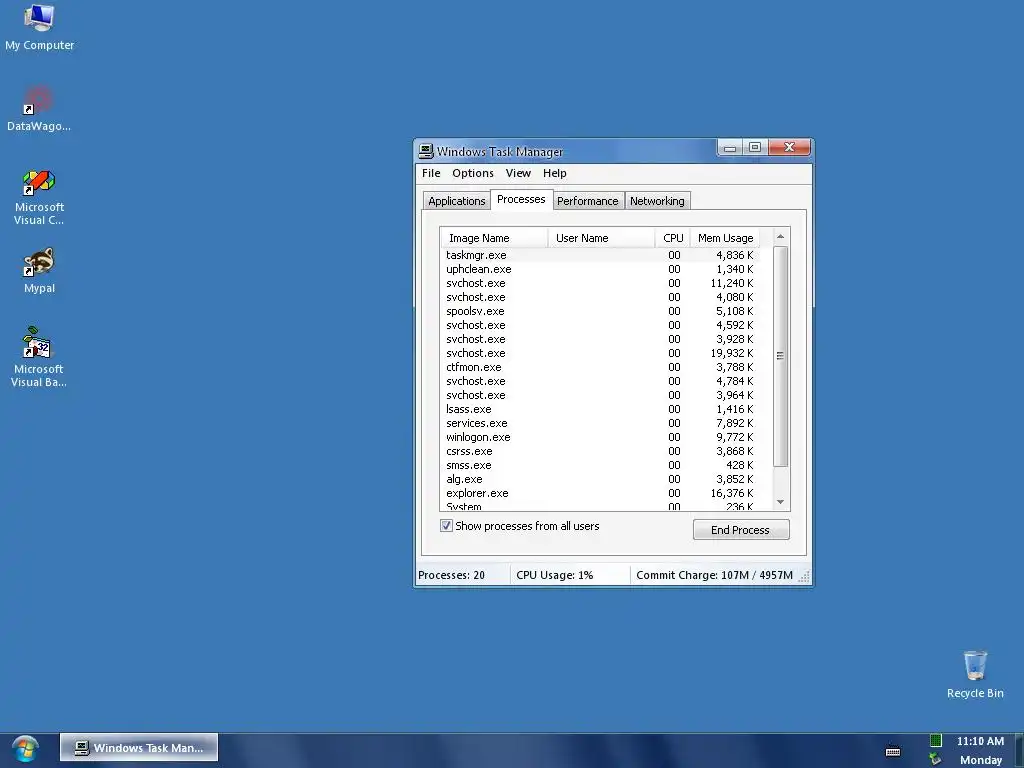Click the process list scroll up arrow
Viewport: 1024px width, 768px height.
[x=780, y=236]
